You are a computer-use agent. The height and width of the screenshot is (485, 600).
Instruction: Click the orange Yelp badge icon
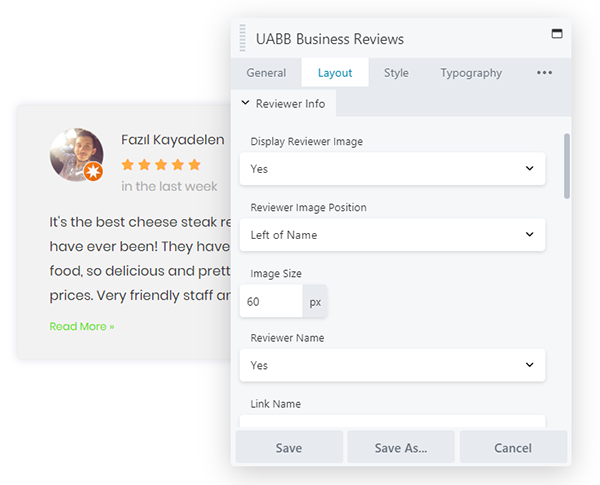point(93,173)
